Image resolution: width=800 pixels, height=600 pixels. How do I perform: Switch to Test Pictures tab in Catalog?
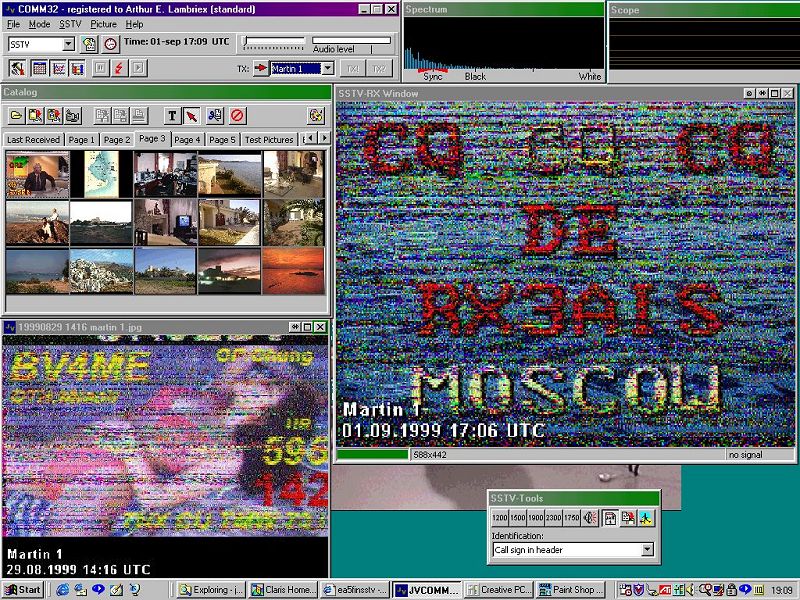pos(269,139)
